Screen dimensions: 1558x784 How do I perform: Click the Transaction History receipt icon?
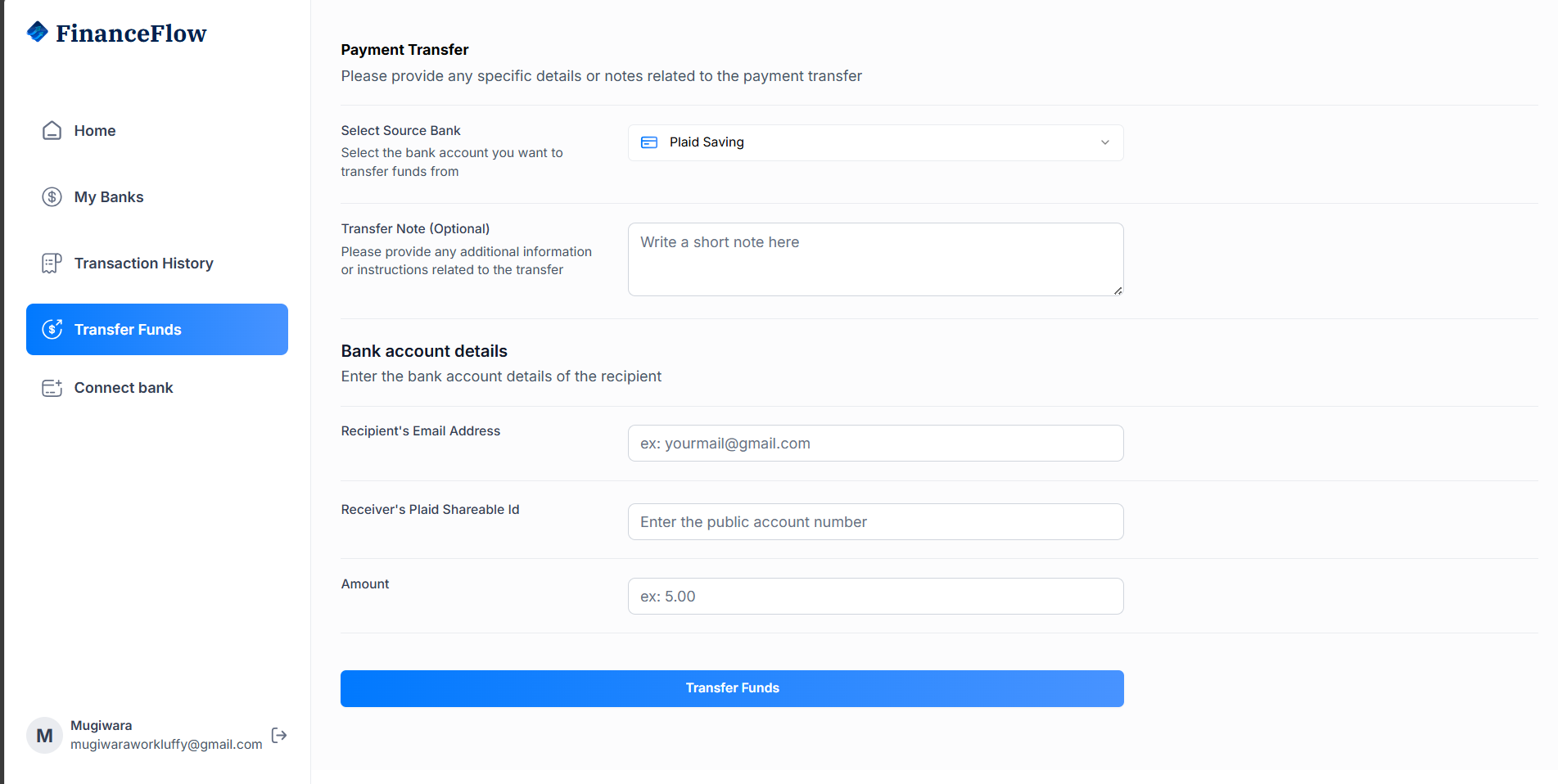click(52, 264)
